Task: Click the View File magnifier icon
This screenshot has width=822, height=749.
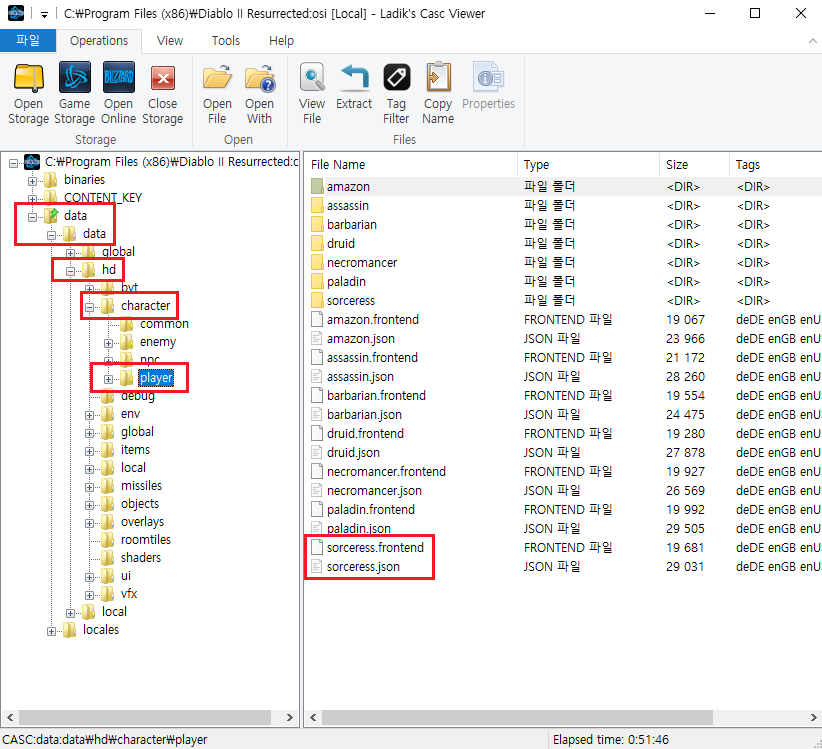Action: click(x=312, y=79)
